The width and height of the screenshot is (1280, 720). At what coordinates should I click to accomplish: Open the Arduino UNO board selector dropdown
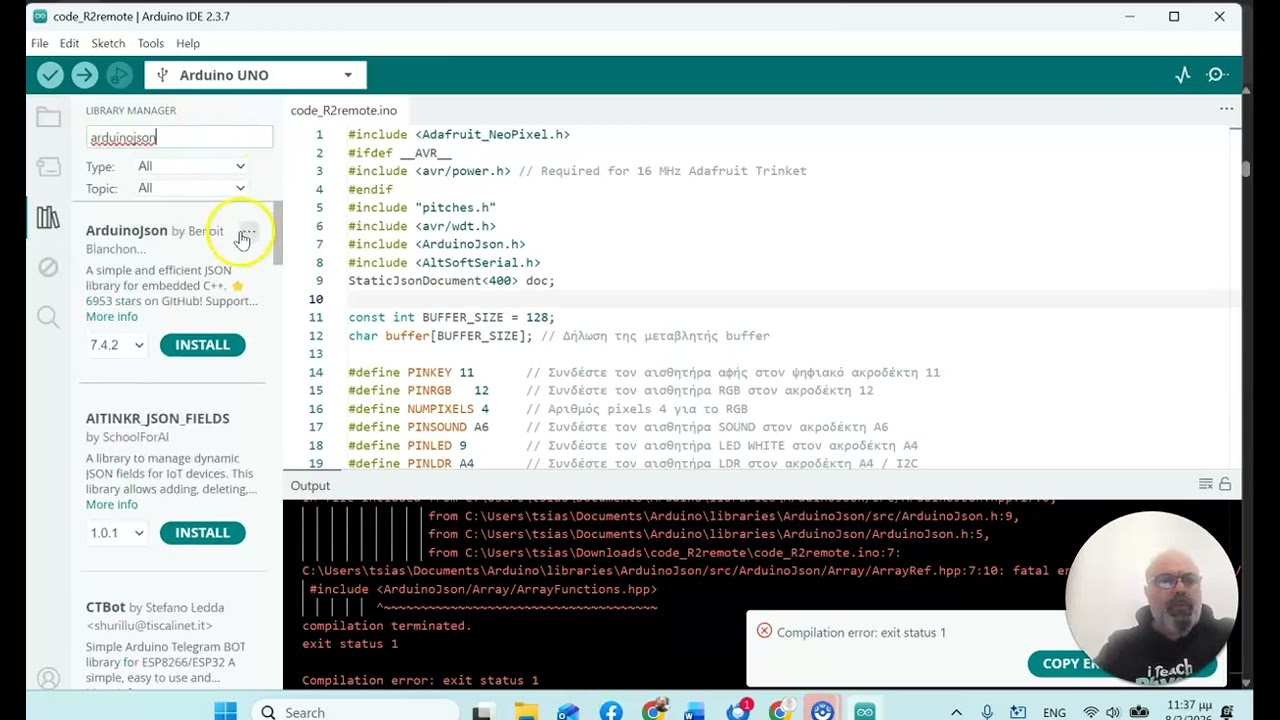(x=255, y=75)
